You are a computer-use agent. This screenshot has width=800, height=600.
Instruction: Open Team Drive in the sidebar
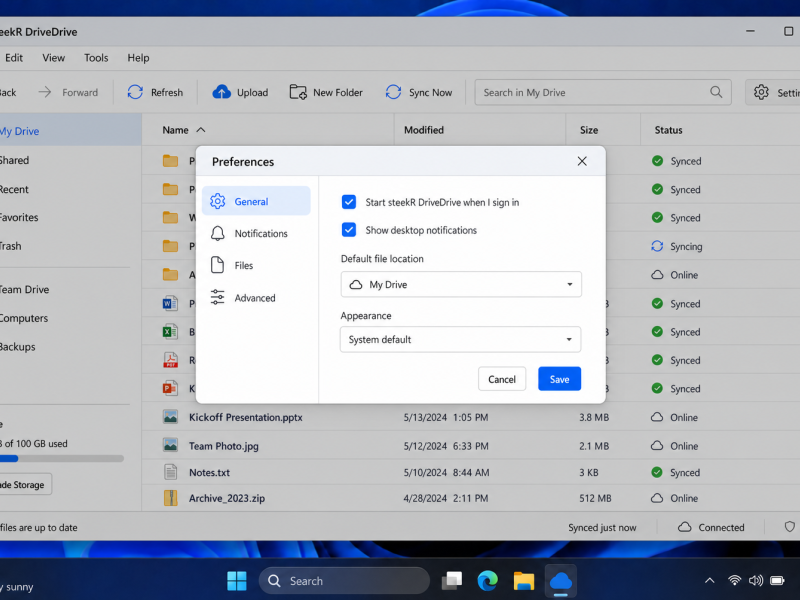pos(24,289)
